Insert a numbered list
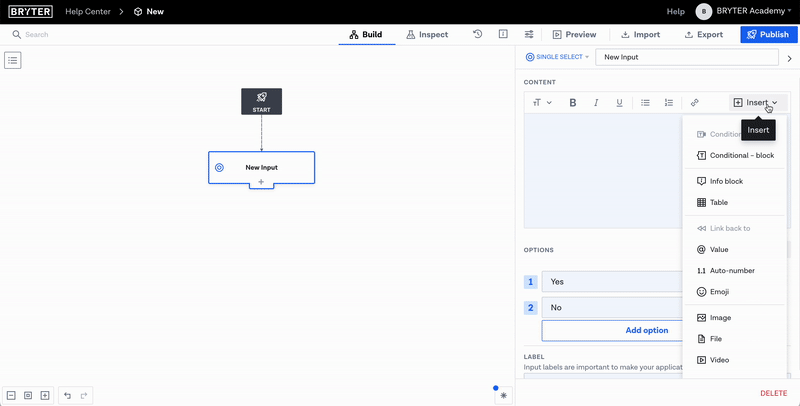 pos(669,103)
